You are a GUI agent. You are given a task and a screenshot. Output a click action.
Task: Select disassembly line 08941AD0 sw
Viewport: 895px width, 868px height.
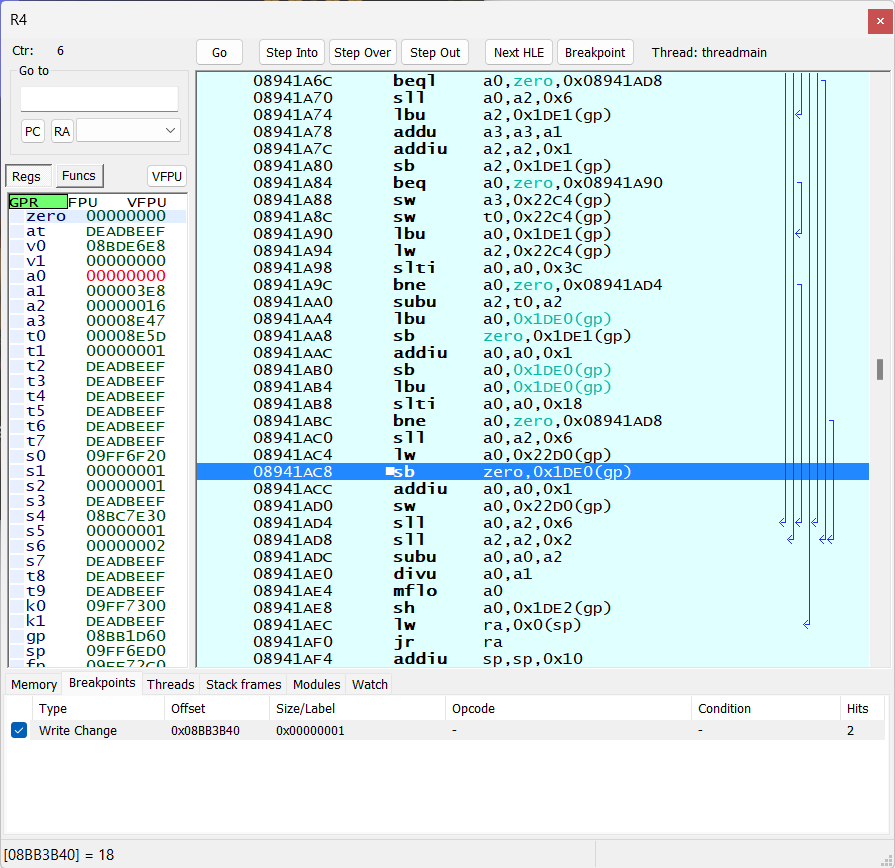pyautogui.click(x=533, y=506)
